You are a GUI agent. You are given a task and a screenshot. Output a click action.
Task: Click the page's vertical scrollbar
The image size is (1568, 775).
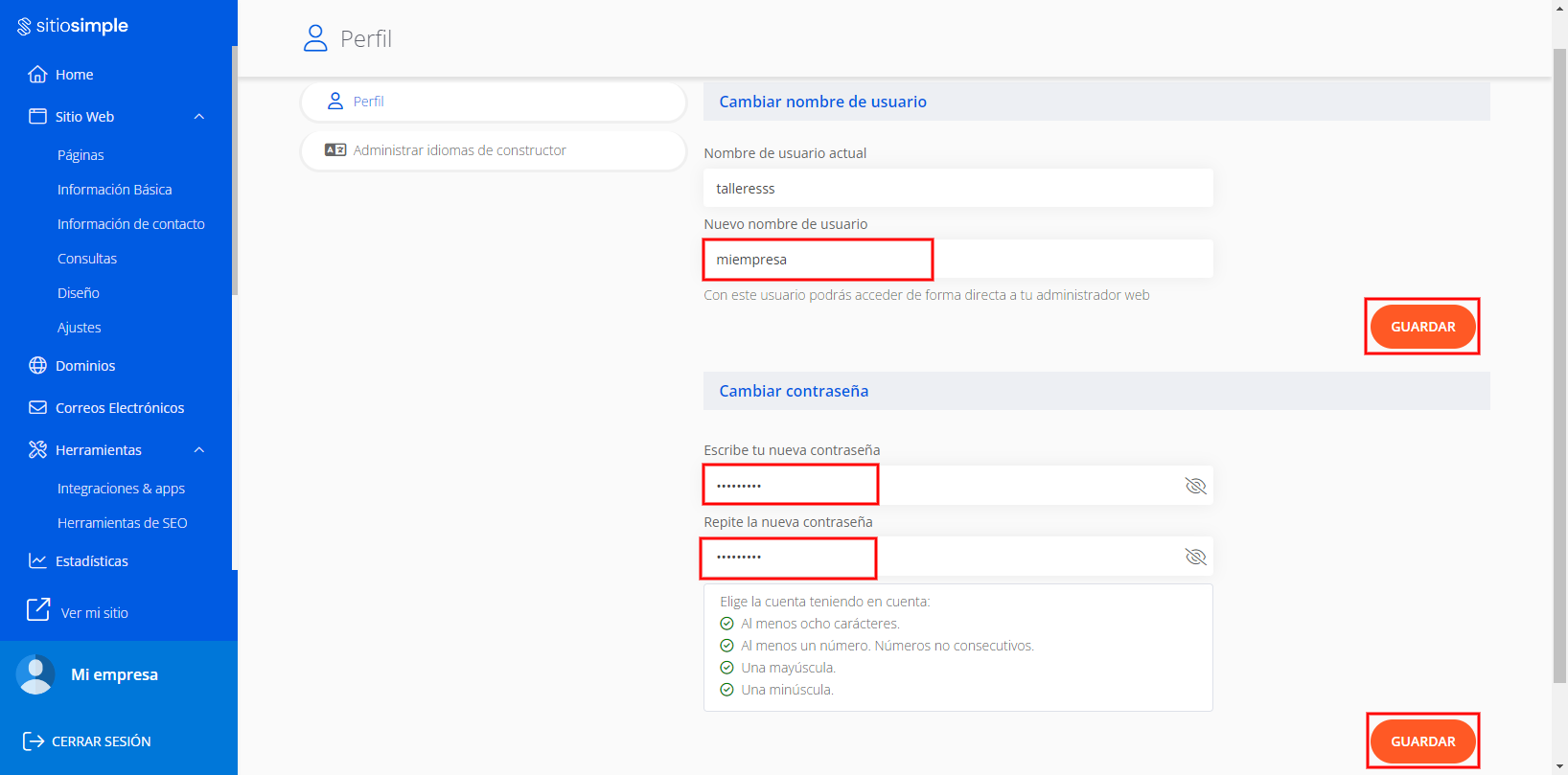[1559, 364]
